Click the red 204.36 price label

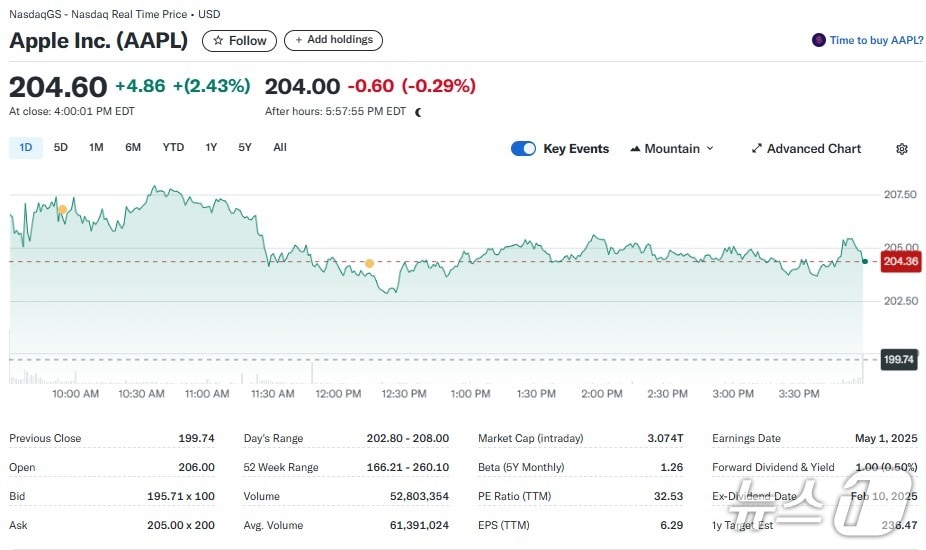click(x=900, y=262)
